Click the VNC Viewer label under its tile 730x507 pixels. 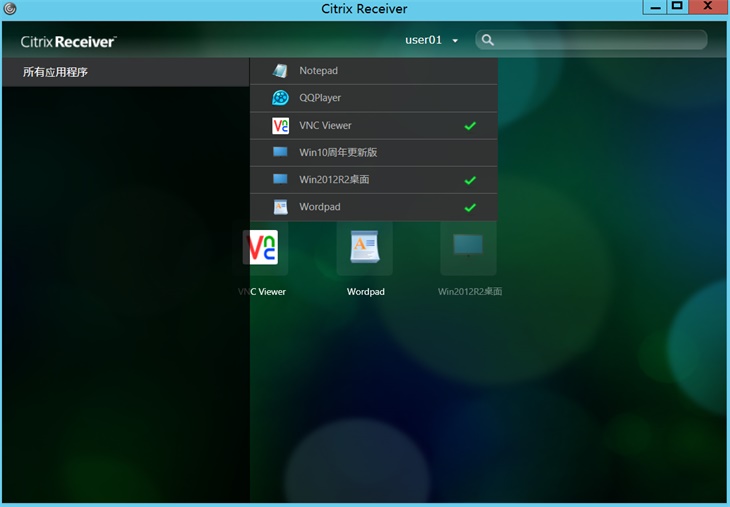[262, 292]
